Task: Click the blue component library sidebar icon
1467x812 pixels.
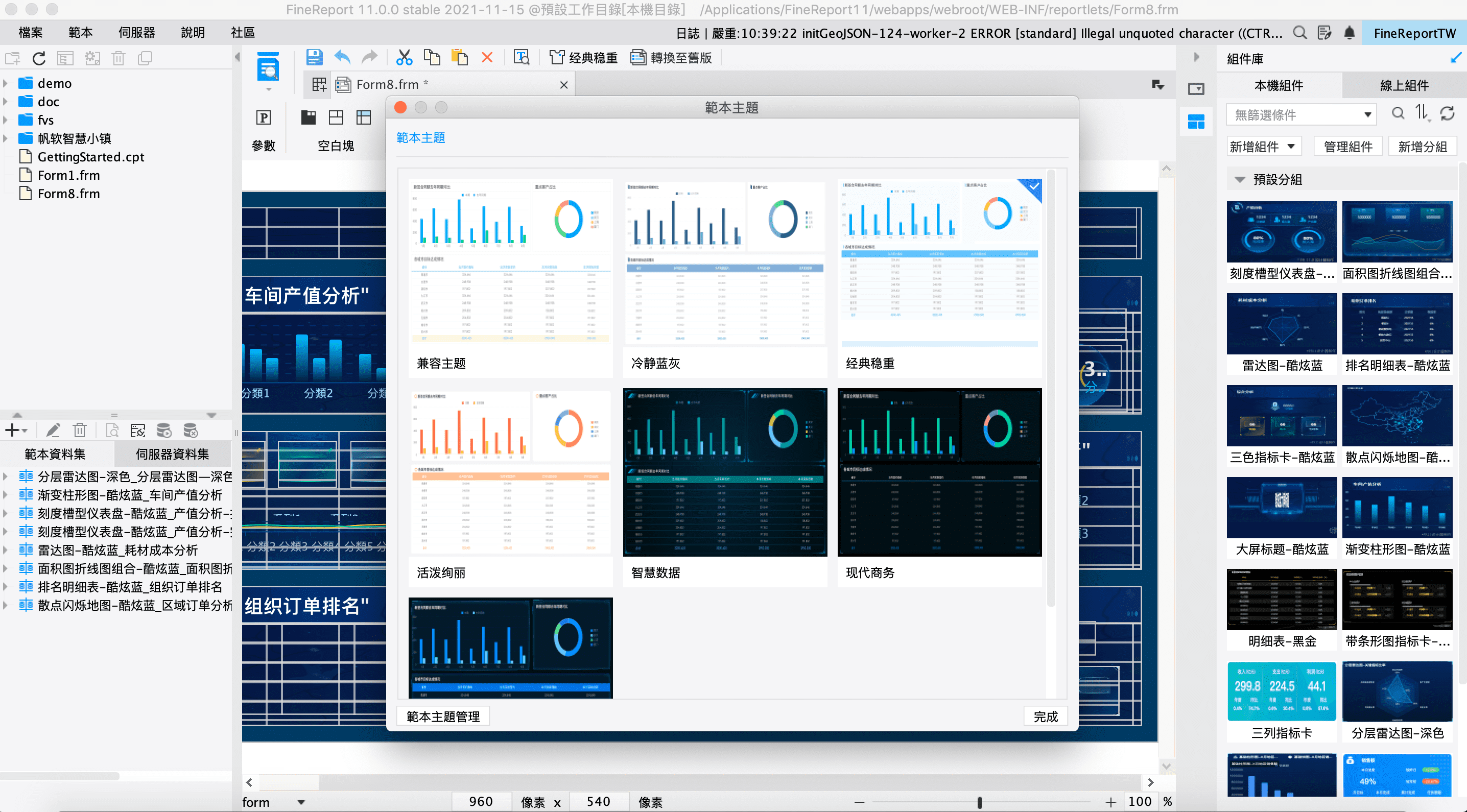Action: click(x=1196, y=121)
